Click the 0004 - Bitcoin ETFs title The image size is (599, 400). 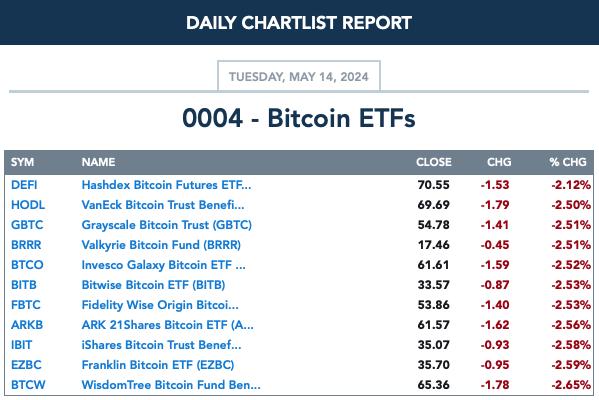[x=299, y=118]
